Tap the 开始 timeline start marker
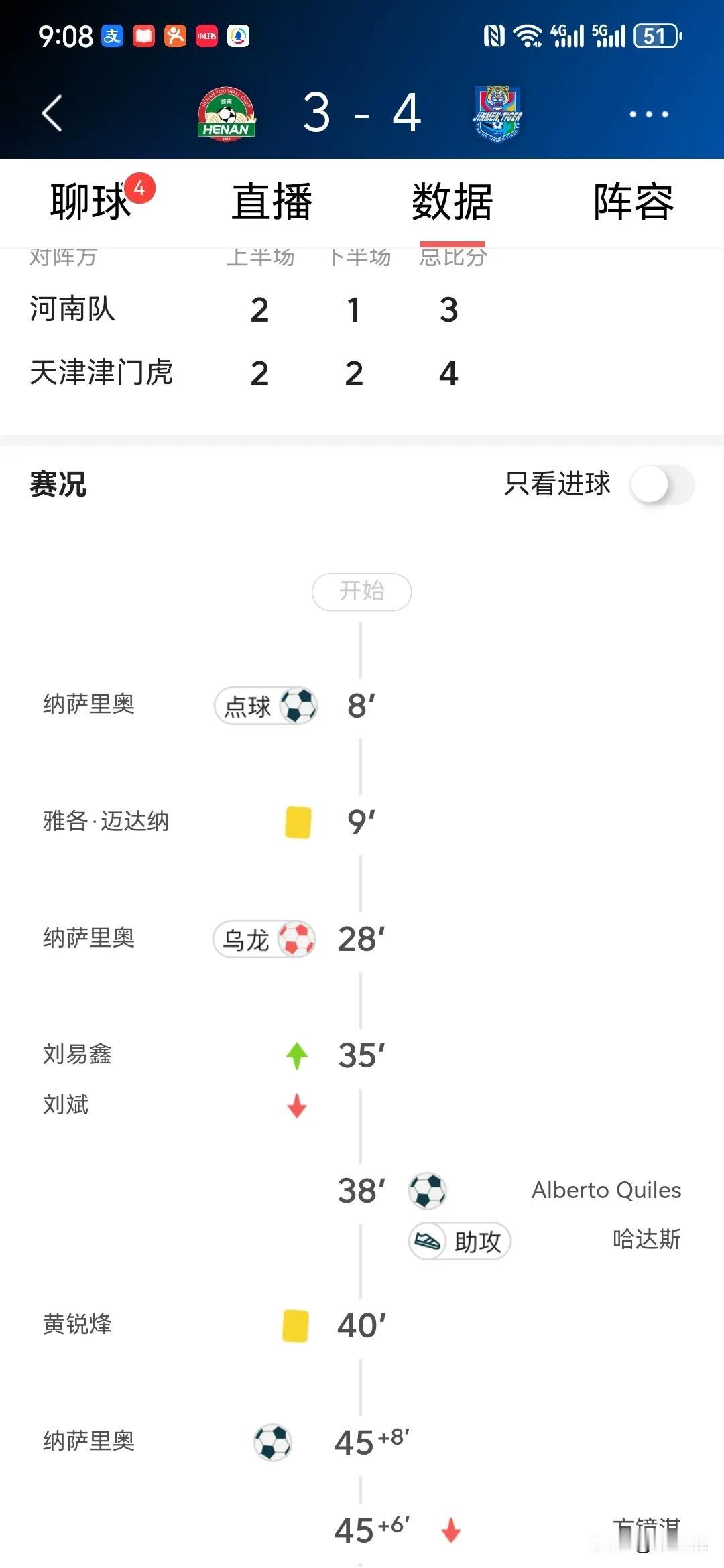Viewport: 724px width, 1568px height. coord(361,592)
